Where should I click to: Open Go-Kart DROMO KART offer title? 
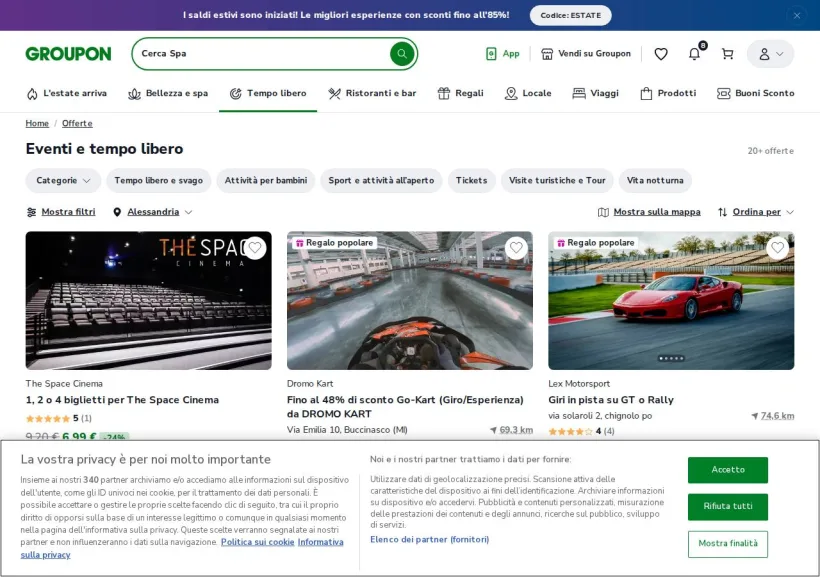pos(405,406)
